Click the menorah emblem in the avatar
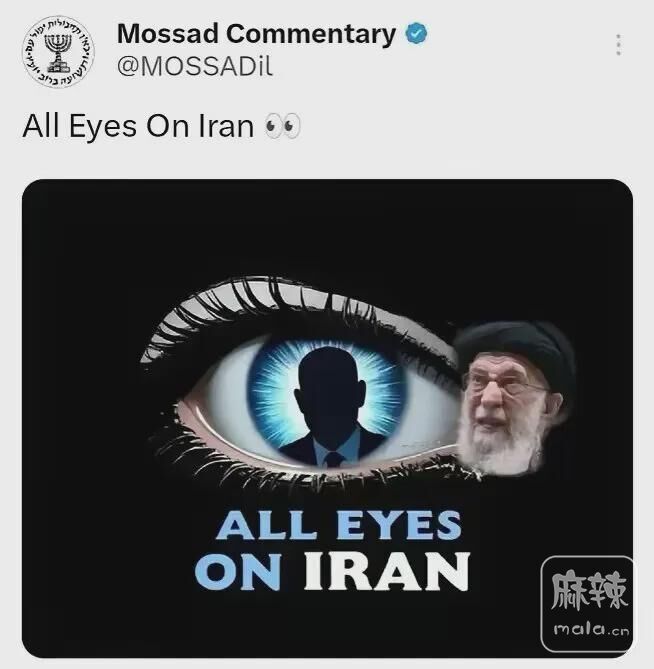This screenshot has height=669, width=654. point(58,53)
